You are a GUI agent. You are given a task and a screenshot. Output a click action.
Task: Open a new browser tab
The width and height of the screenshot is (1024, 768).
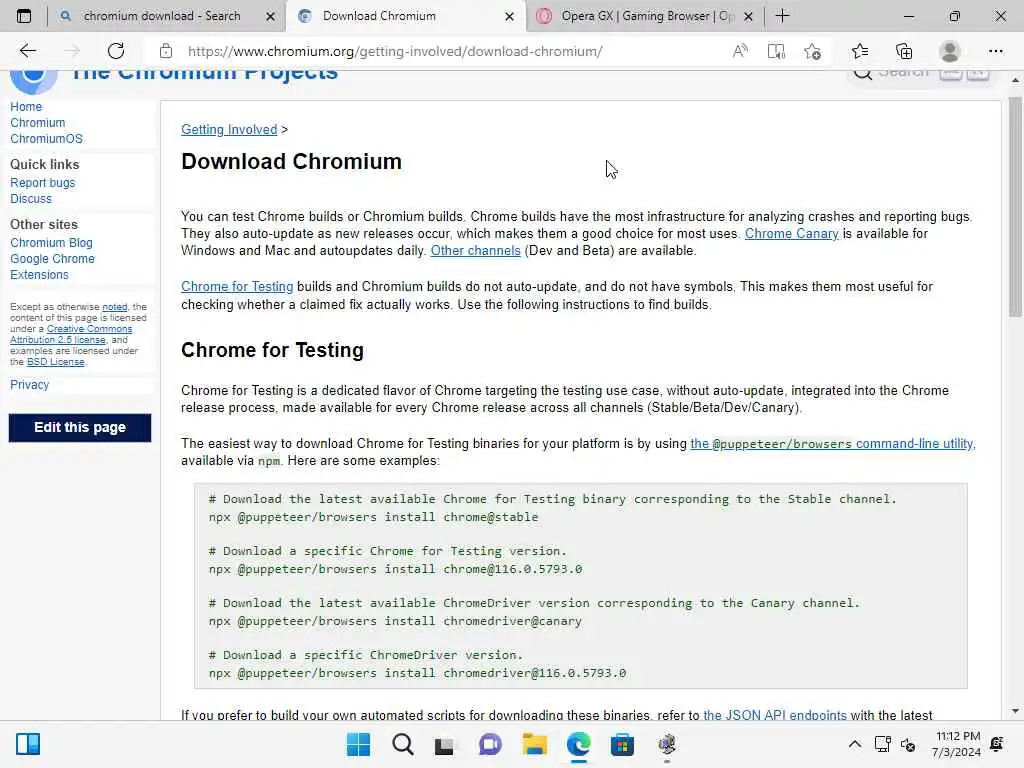point(782,16)
